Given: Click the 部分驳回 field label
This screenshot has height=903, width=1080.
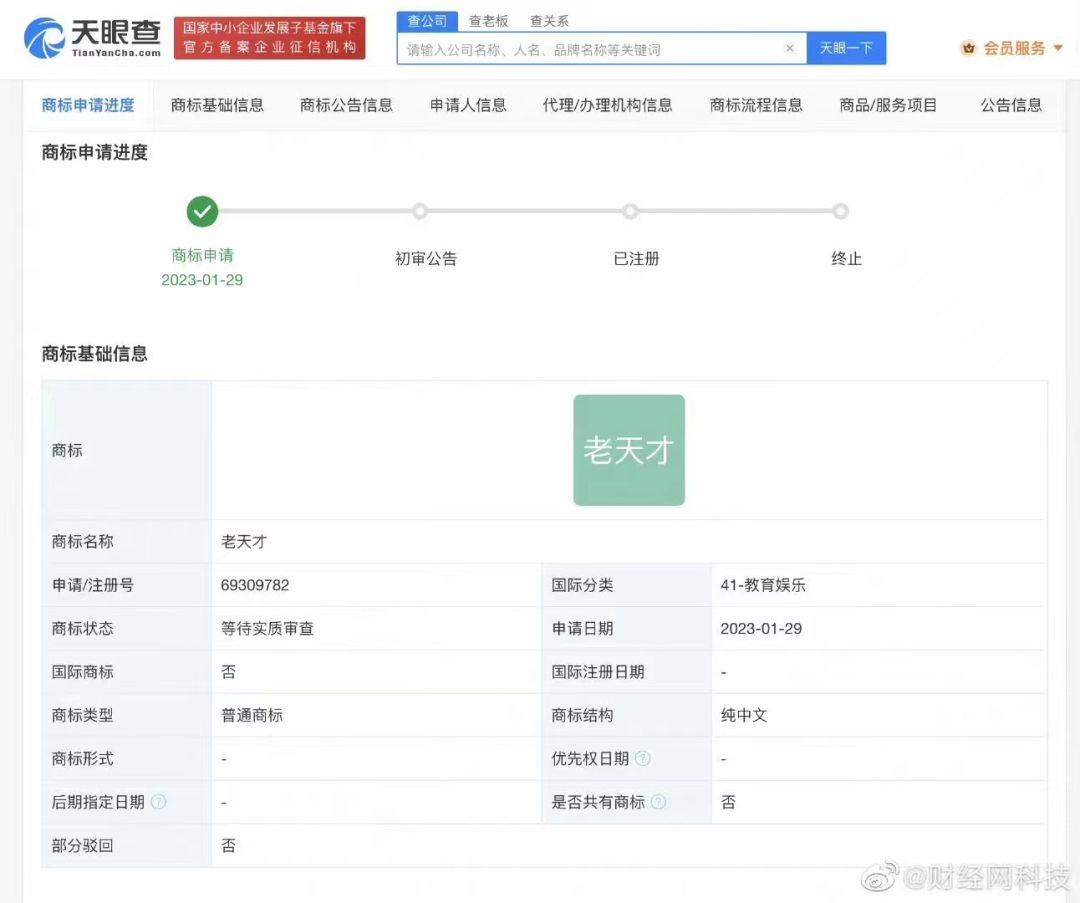Looking at the screenshot, I should pos(83,845).
